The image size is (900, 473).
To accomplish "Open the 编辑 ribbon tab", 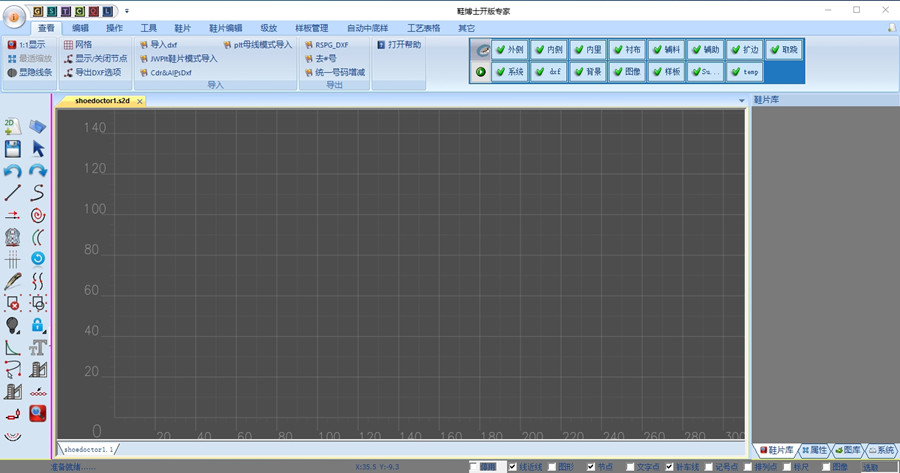I will (x=80, y=28).
